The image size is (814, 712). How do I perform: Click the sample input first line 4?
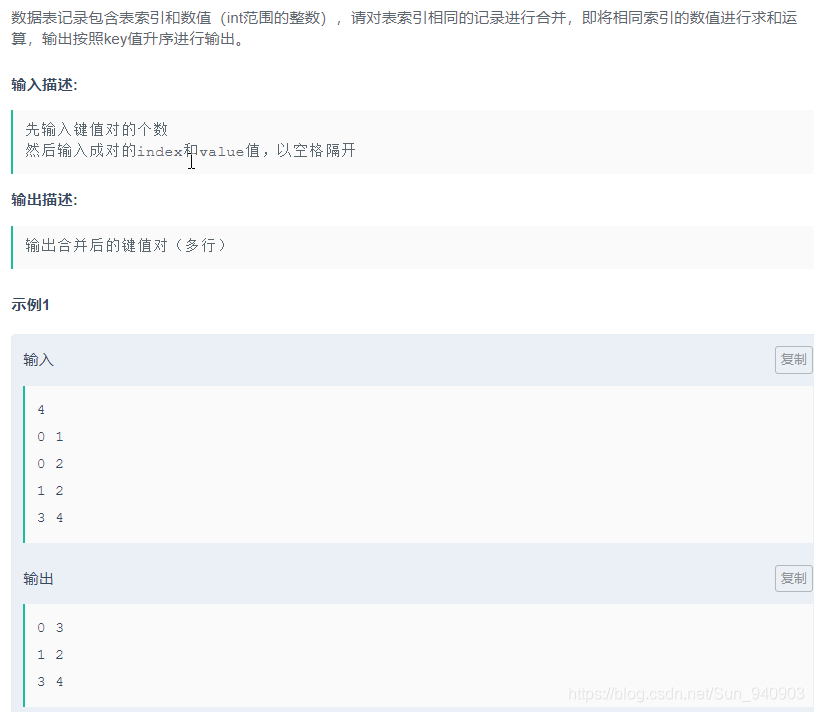(41, 410)
